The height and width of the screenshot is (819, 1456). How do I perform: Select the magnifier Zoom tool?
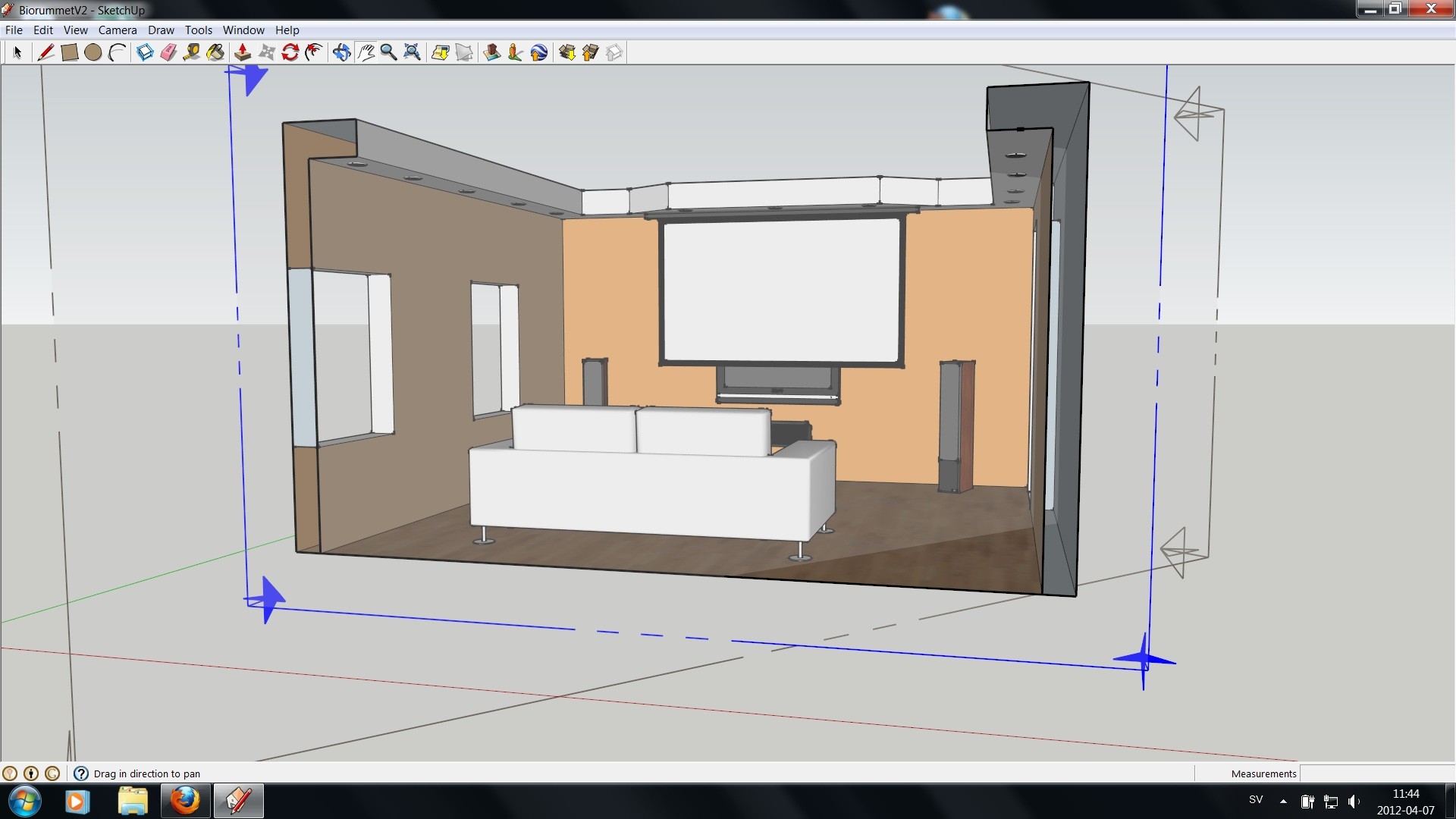tap(388, 52)
